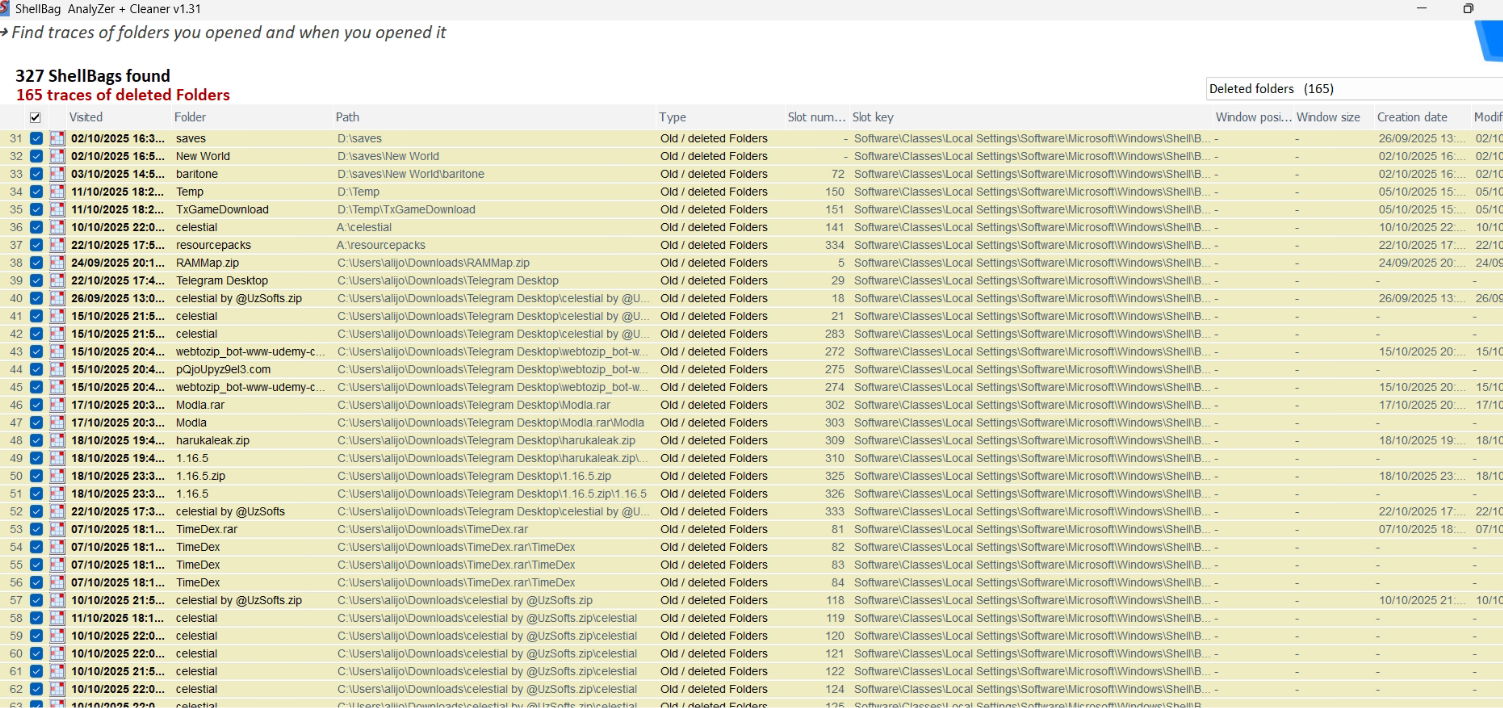Click the row icon for resourcepacks entry
The width and height of the screenshot is (1503, 708).
pyautogui.click(x=58, y=245)
